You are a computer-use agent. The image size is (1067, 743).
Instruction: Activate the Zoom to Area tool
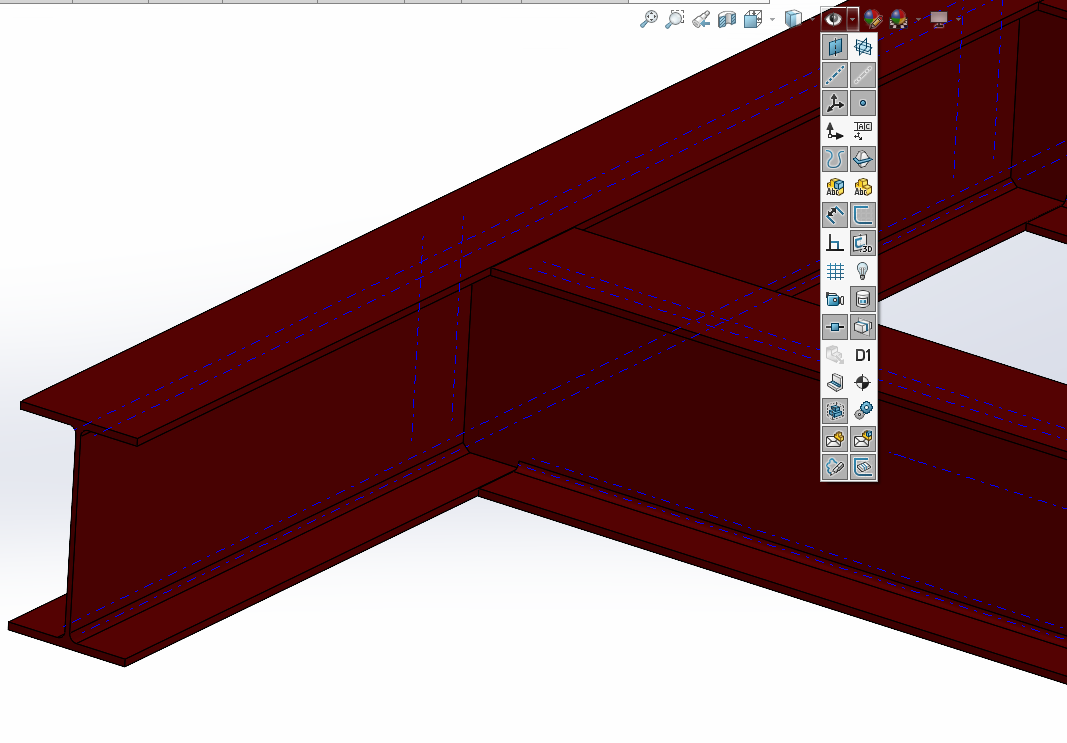[675, 19]
